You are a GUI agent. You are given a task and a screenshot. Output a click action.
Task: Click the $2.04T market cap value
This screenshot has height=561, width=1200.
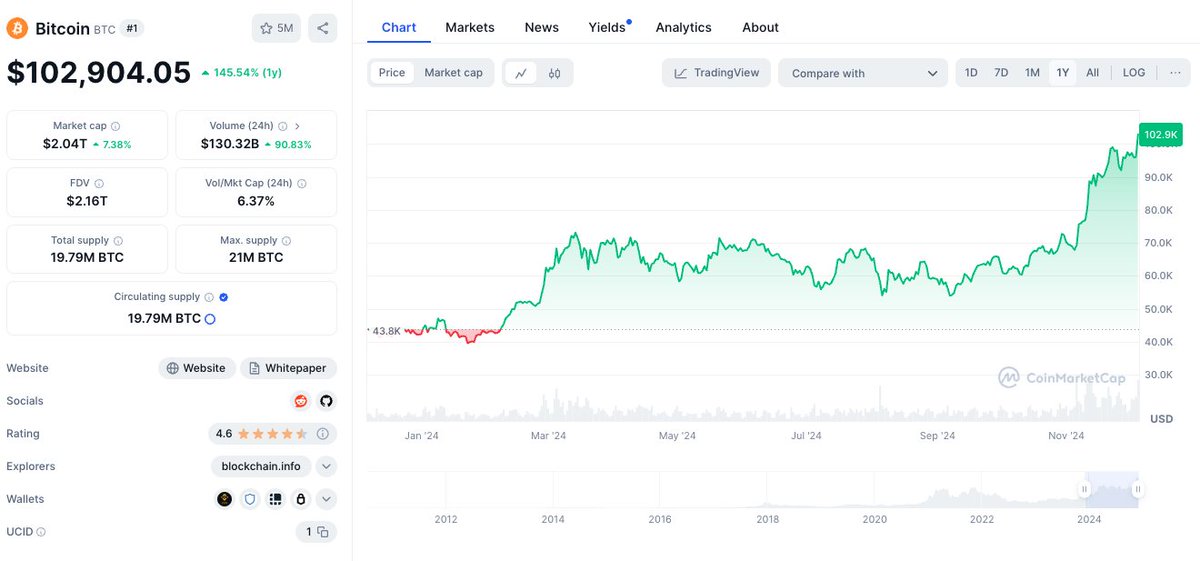(x=65, y=144)
